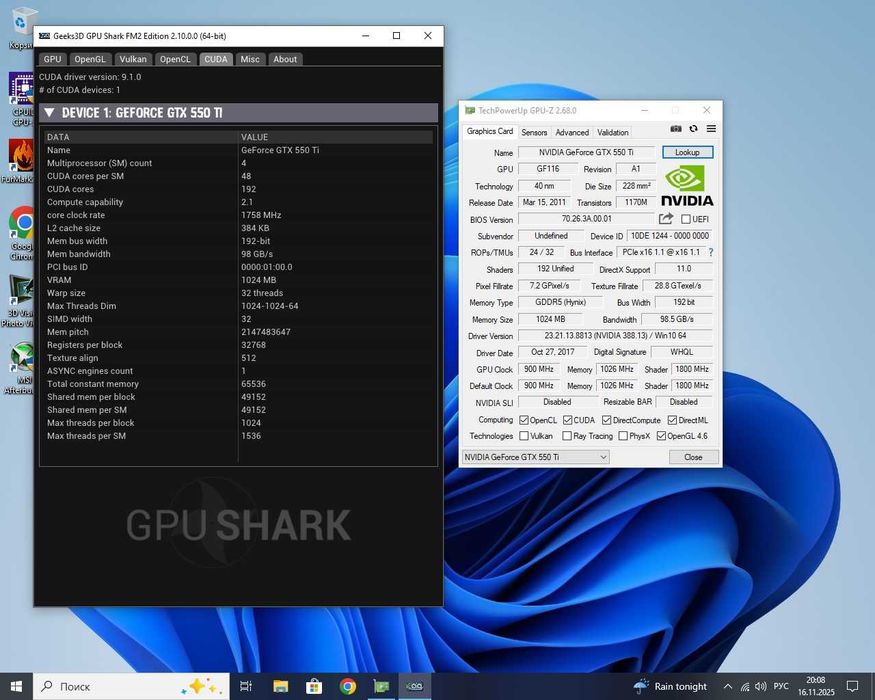Toggle the Ray Tracing checkbox
This screenshot has height=700, width=875.
point(567,435)
